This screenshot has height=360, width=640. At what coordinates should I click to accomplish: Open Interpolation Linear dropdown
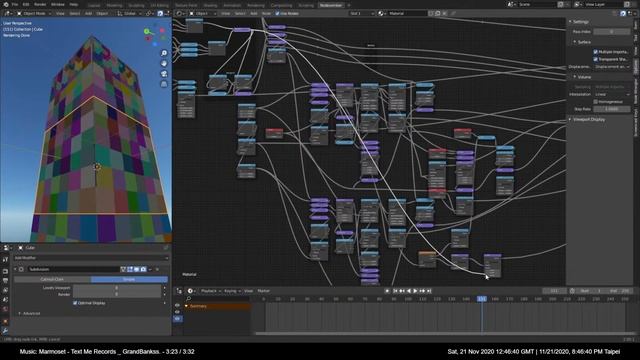612,94
